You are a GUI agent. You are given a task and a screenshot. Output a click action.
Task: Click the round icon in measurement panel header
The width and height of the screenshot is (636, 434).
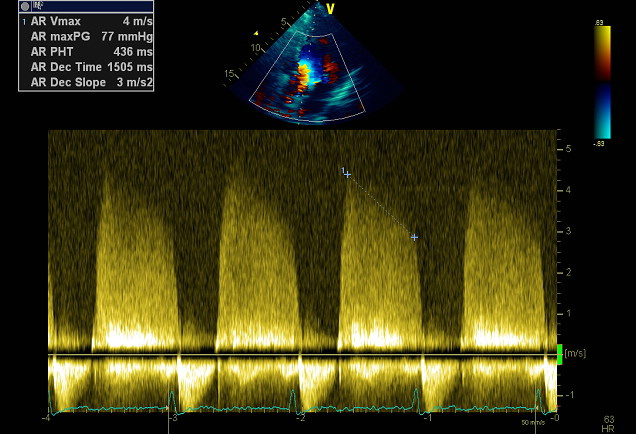[25, 6]
